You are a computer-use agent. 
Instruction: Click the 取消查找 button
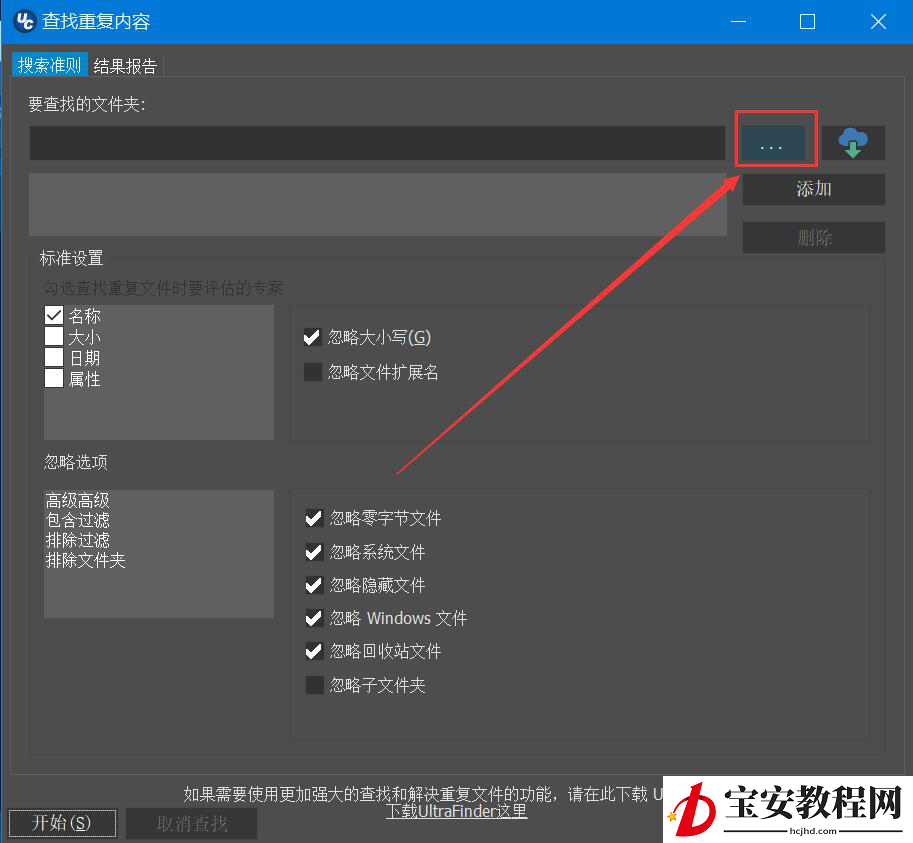coord(192,823)
